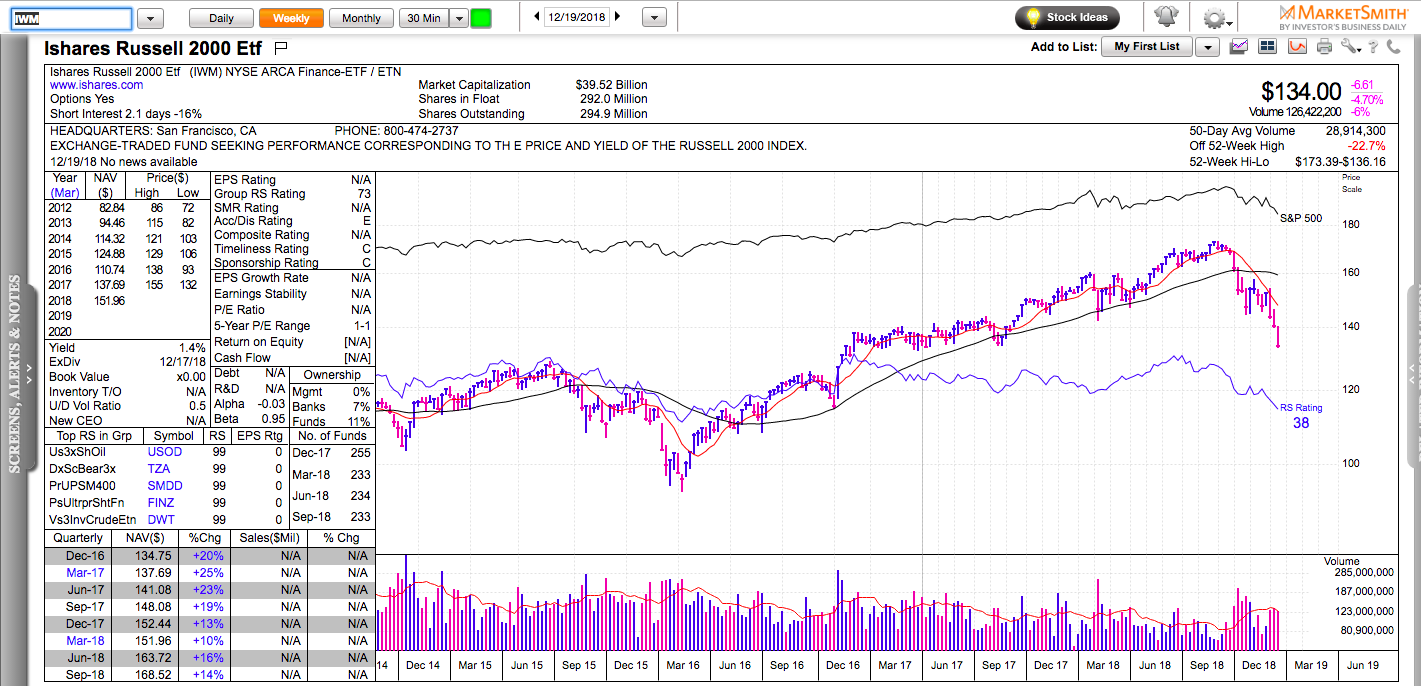
Task: Click the 12/19/2018 date field
Action: pos(576,16)
